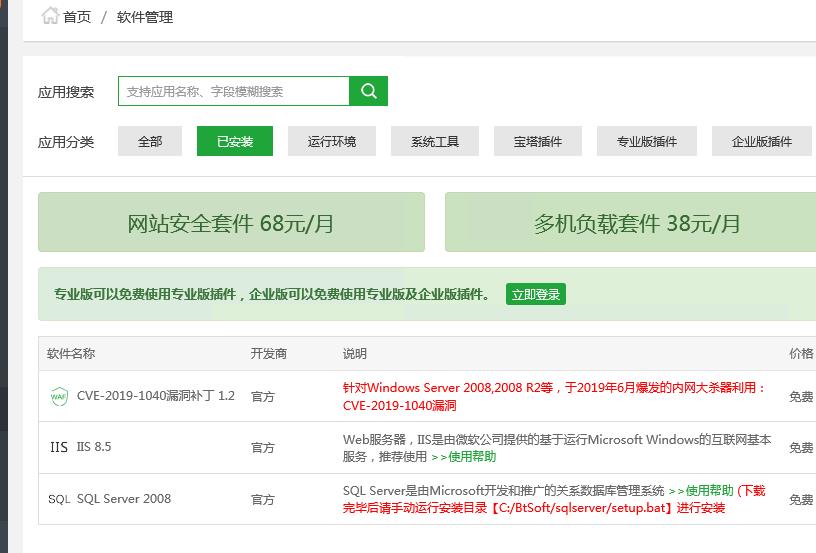Focus the 应用搜索 search input field
This screenshot has width=816, height=553.
234,91
